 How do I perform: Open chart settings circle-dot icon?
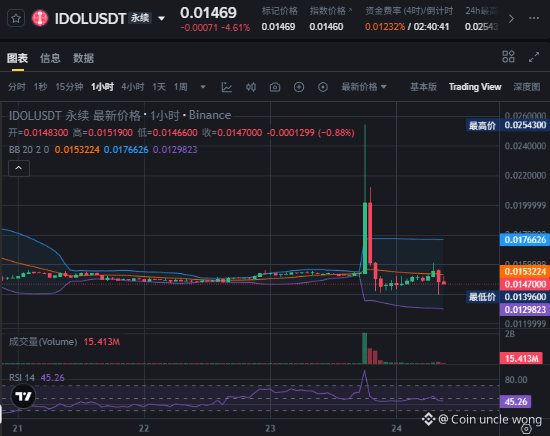tap(323, 87)
